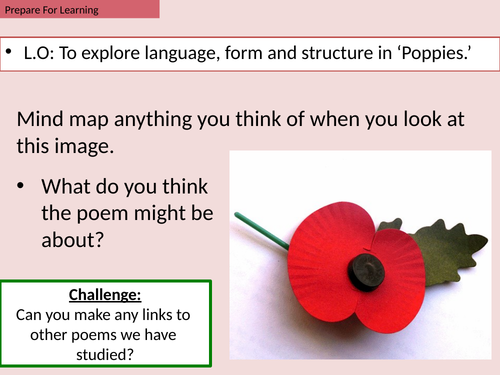Select the L.O. learning objective text box
Screen dimensions: 500x375
point(250,54)
